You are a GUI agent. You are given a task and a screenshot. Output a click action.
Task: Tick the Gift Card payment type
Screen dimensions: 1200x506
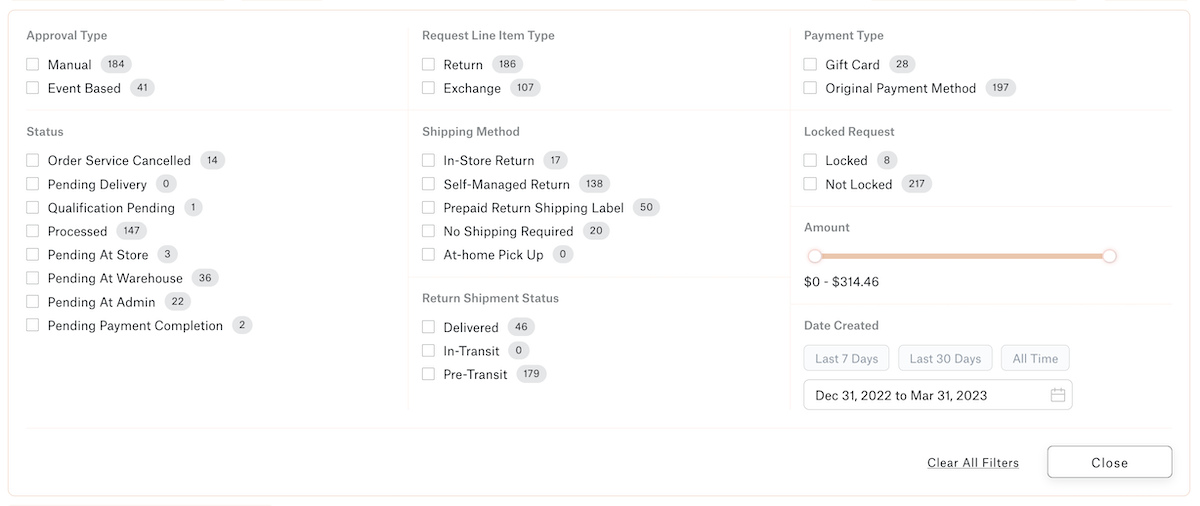(x=811, y=64)
